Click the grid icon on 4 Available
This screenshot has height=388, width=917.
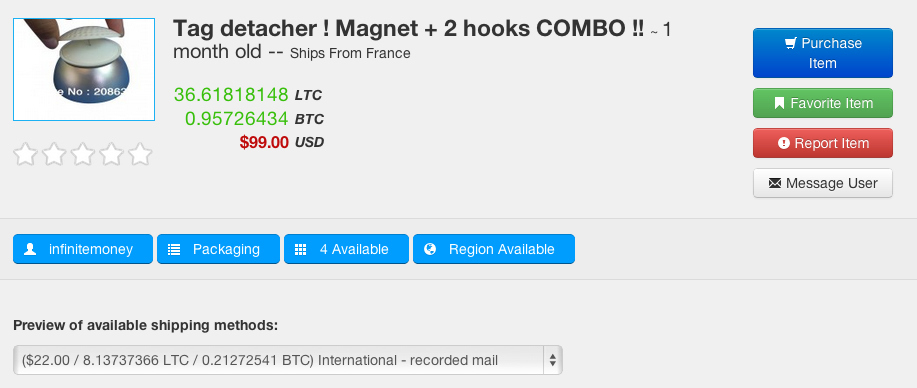click(x=301, y=249)
